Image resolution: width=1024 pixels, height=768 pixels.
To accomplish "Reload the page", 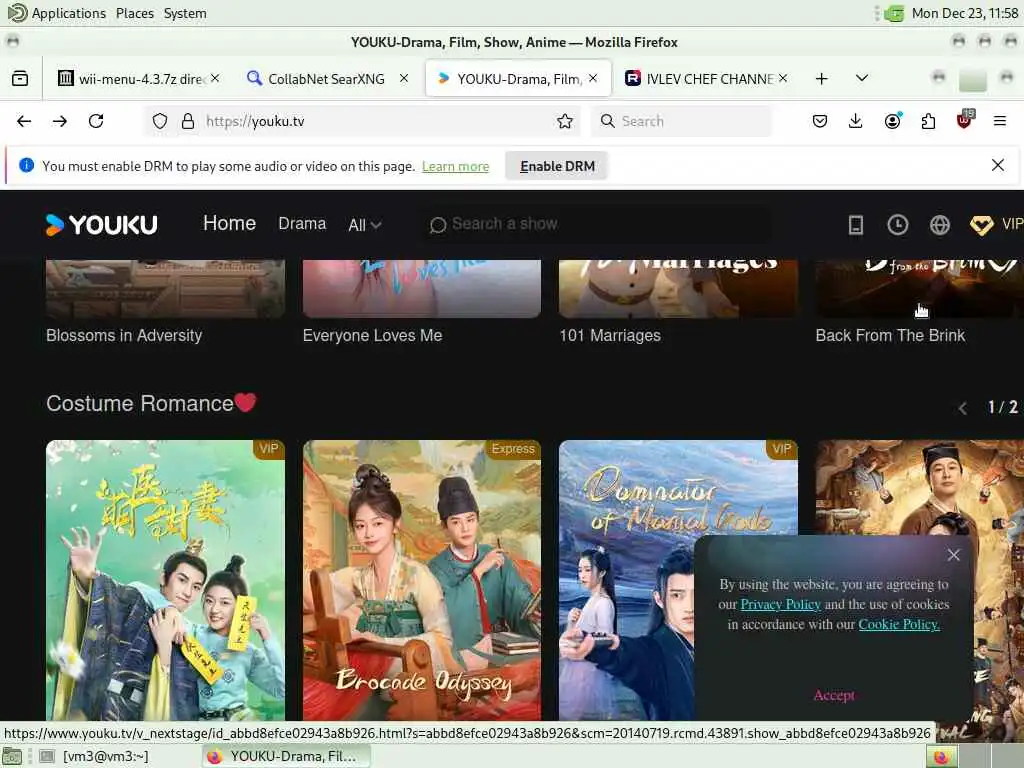I will coord(96,121).
